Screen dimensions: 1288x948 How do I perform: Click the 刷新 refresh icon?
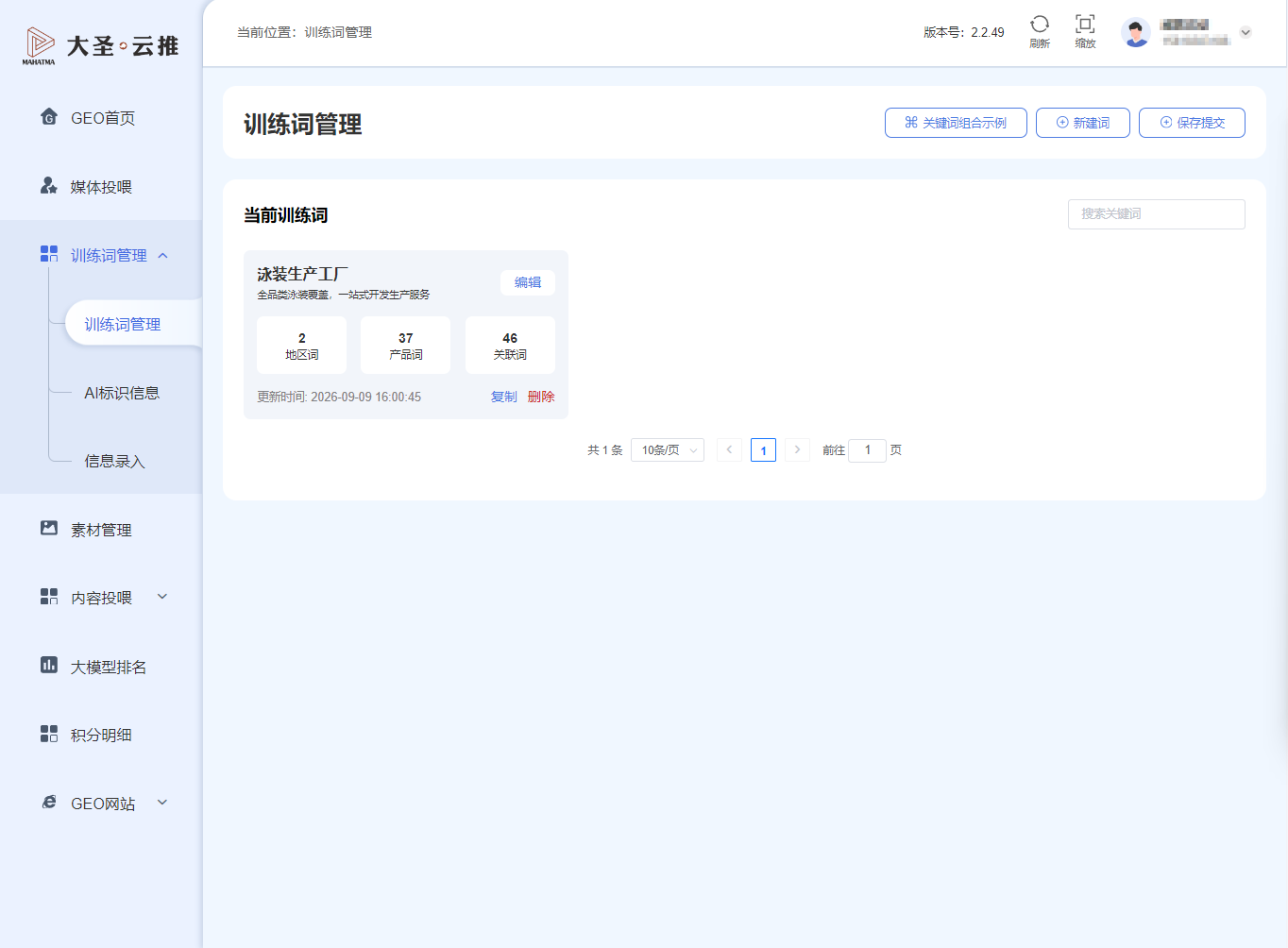1040,24
